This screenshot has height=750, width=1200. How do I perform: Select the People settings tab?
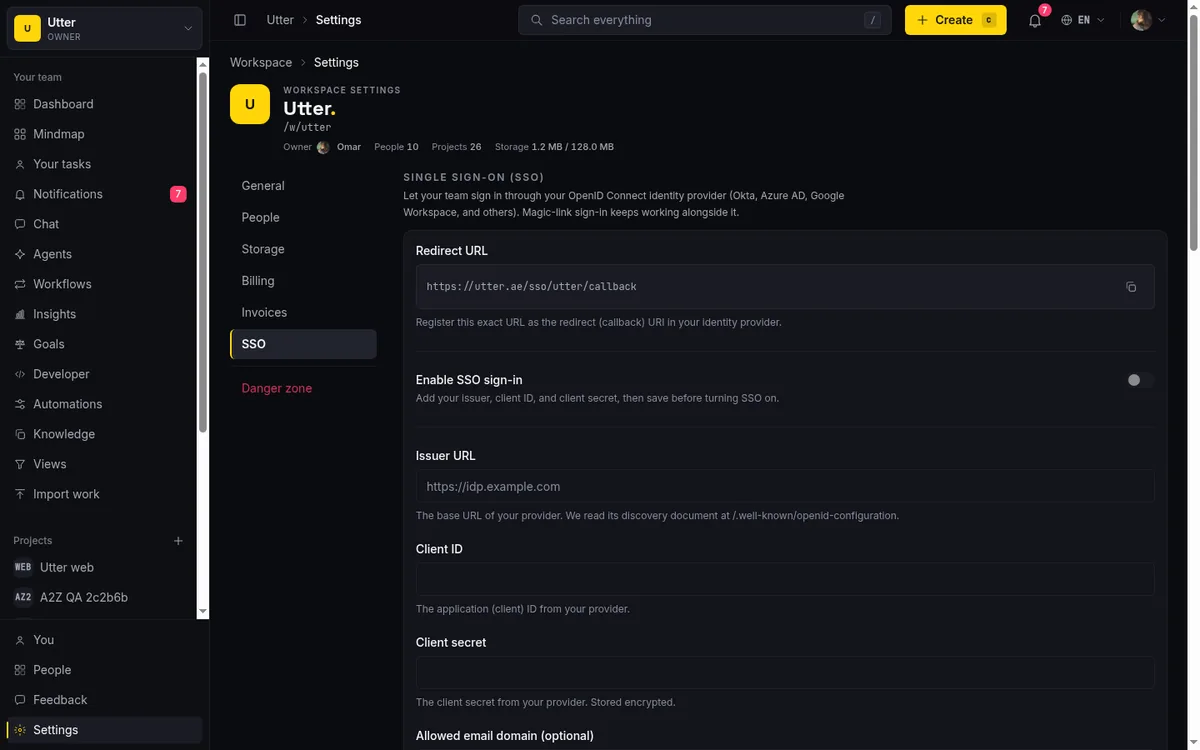point(303,217)
